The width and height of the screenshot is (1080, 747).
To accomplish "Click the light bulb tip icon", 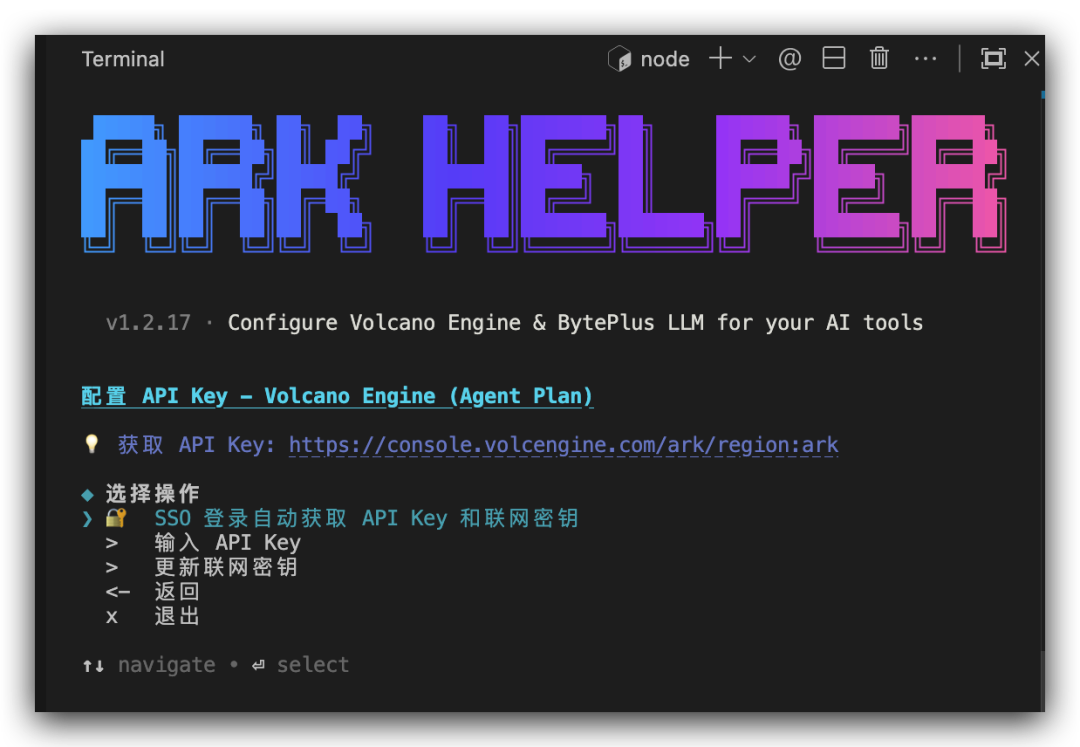I will pyautogui.click(x=91, y=444).
